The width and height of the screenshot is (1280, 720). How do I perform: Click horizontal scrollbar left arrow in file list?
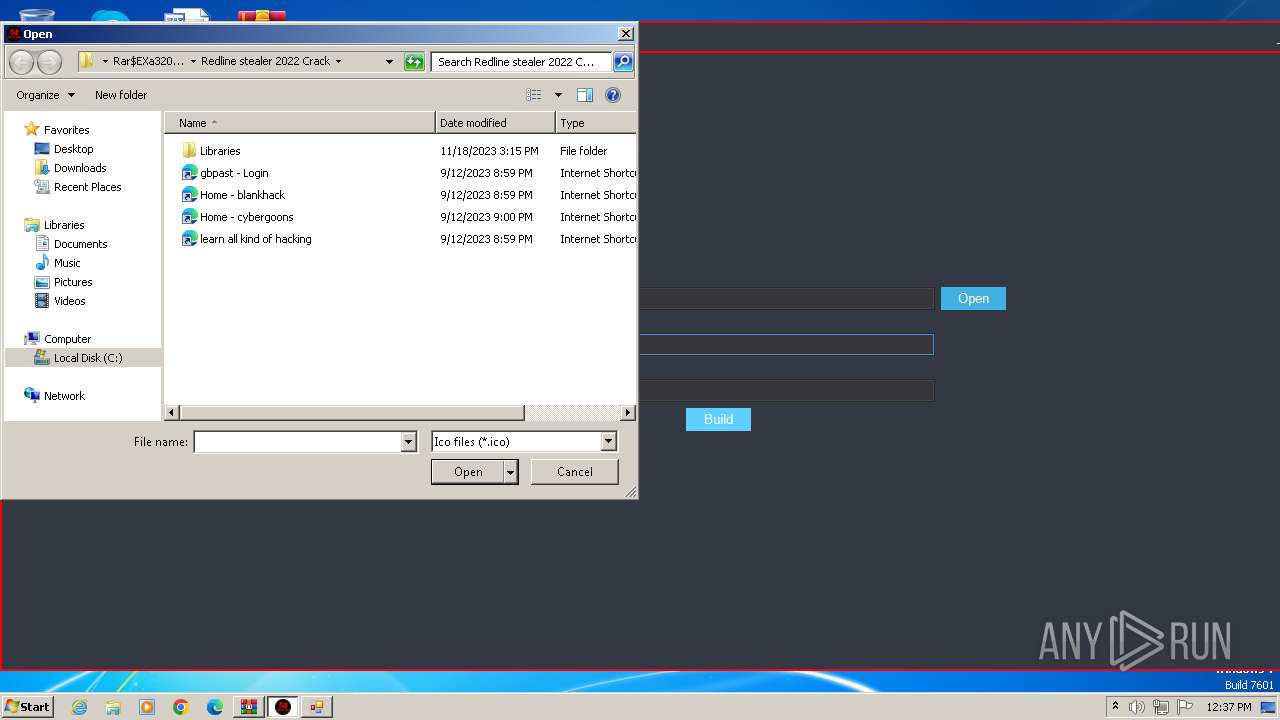tap(172, 413)
